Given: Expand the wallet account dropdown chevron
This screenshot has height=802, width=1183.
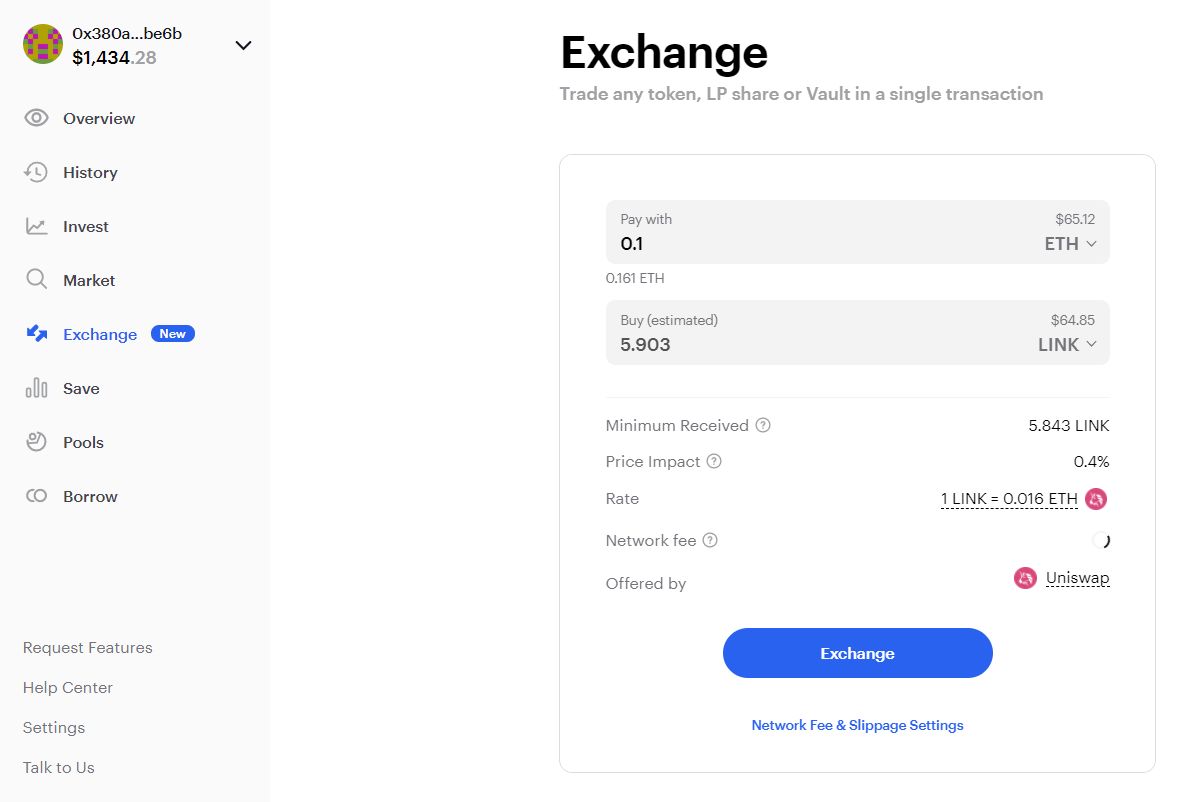Looking at the screenshot, I should point(243,45).
